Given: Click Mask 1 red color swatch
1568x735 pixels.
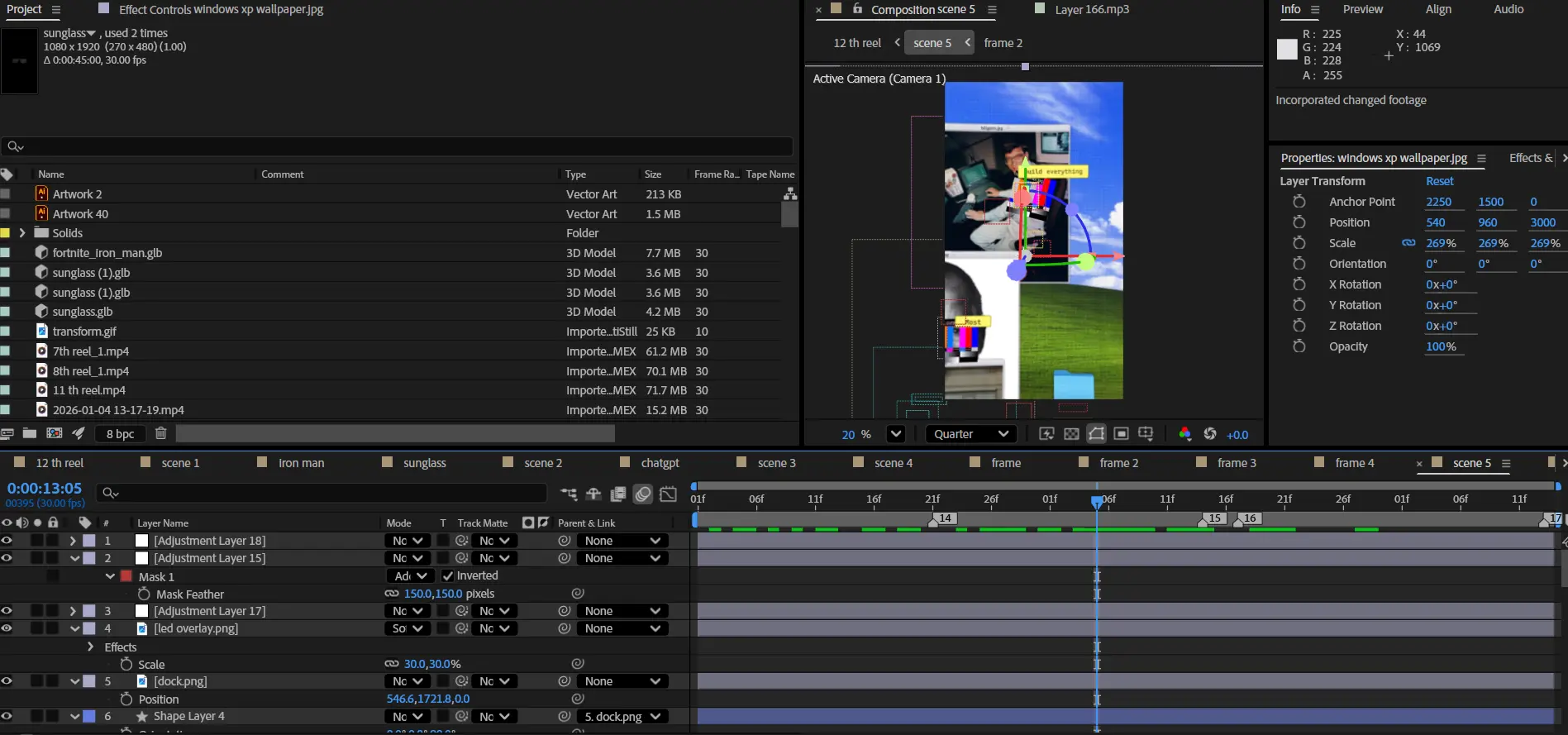Looking at the screenshot, I should click(x=126, y=576).
